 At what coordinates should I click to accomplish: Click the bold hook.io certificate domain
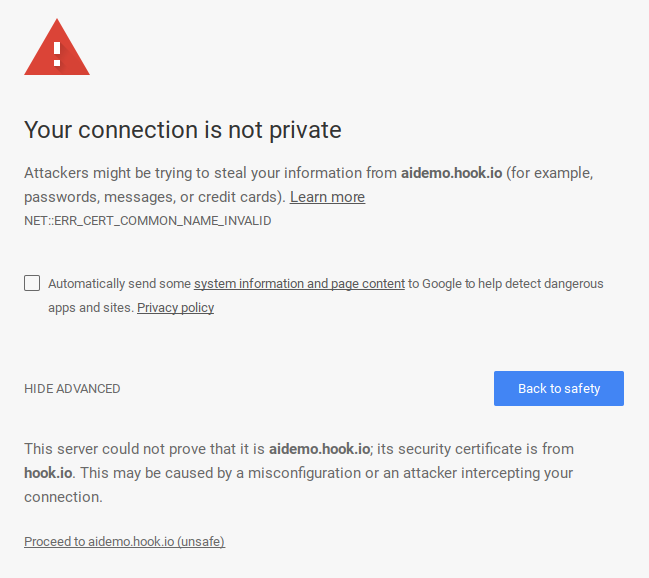pyautogui.click(x=49, y=473)
